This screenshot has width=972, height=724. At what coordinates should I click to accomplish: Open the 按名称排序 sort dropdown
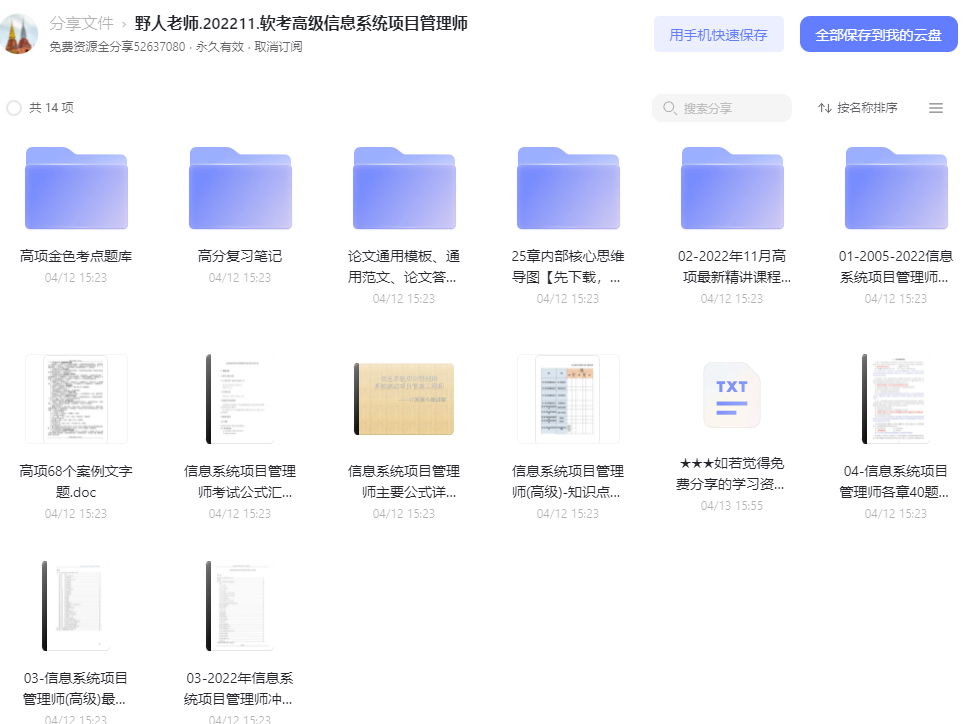pos(858,108)
